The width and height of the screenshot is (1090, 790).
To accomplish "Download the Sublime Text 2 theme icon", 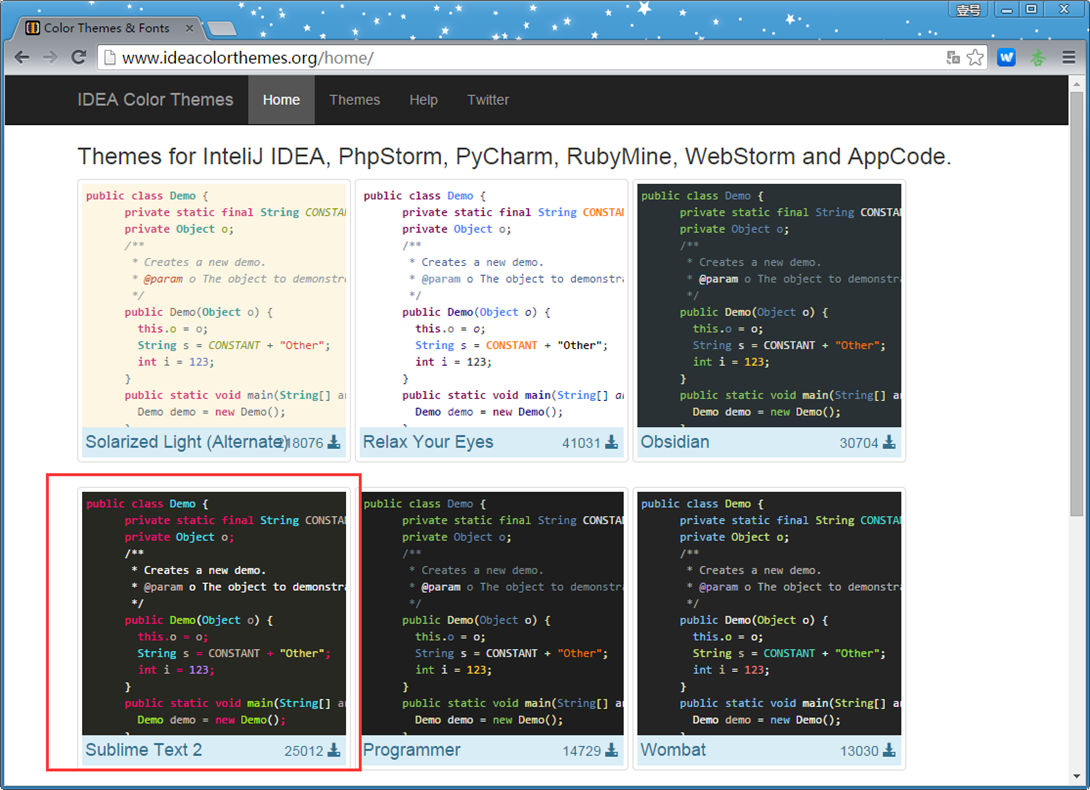I will [334, 750].
